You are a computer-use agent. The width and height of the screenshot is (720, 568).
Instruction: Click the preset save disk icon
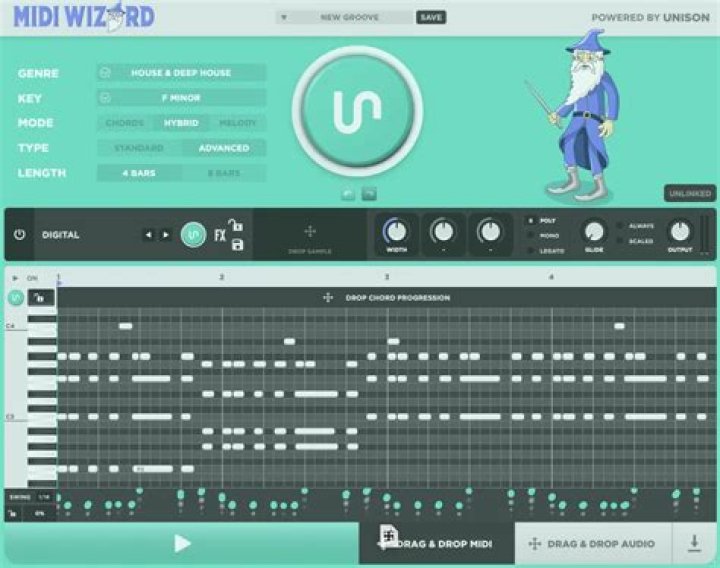coord(238,245)
